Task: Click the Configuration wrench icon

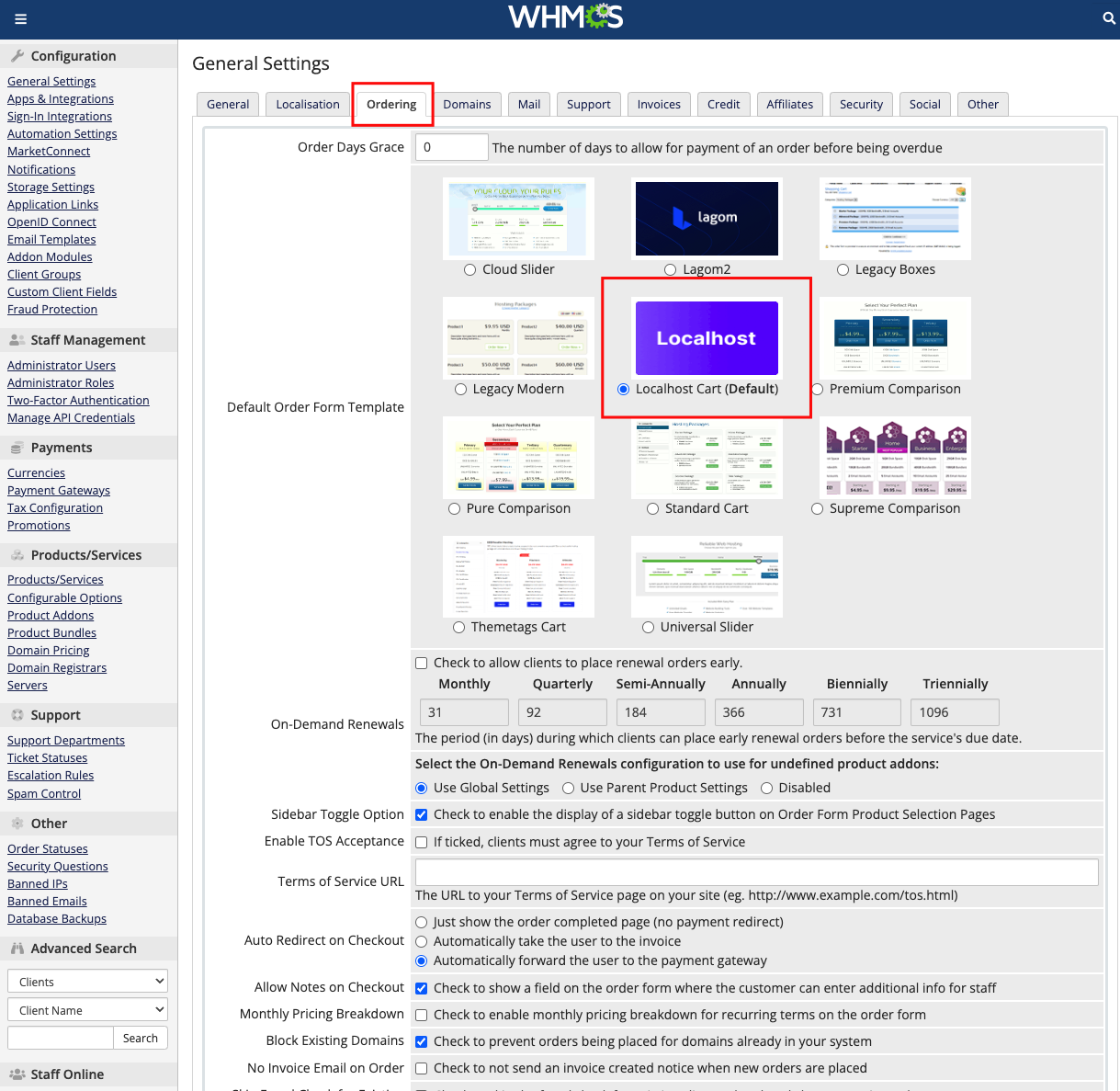Action: click(17, 56)
